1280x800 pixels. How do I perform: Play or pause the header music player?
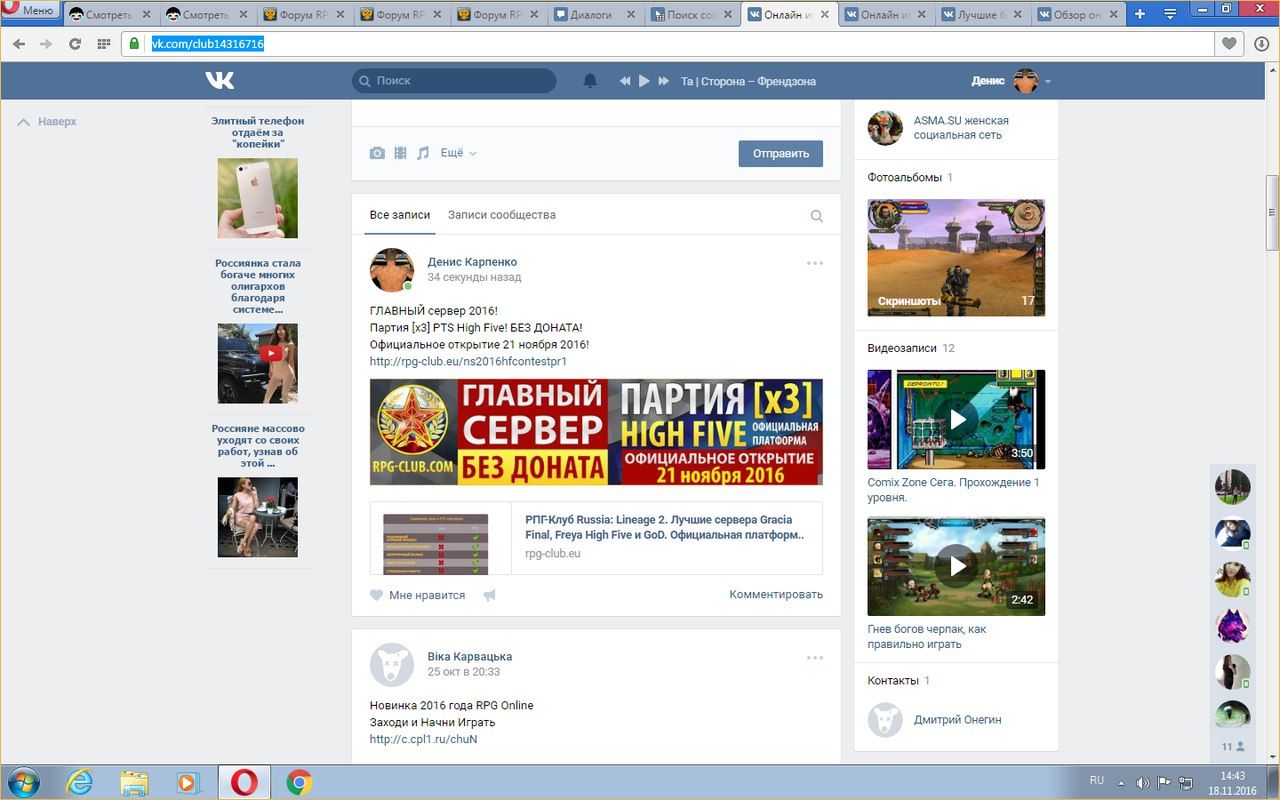[x=644, y=81]
